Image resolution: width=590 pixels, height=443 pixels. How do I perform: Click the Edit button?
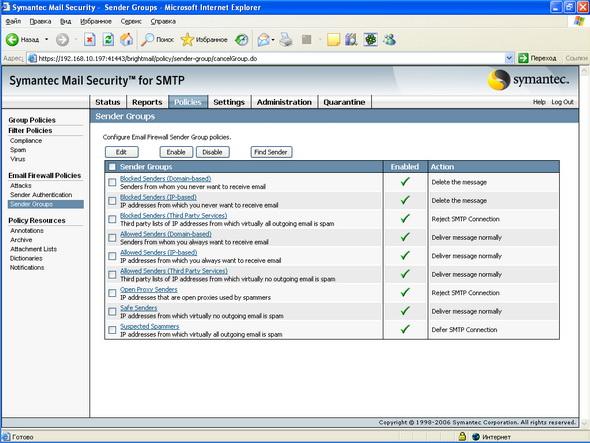[x=121, y=152]
